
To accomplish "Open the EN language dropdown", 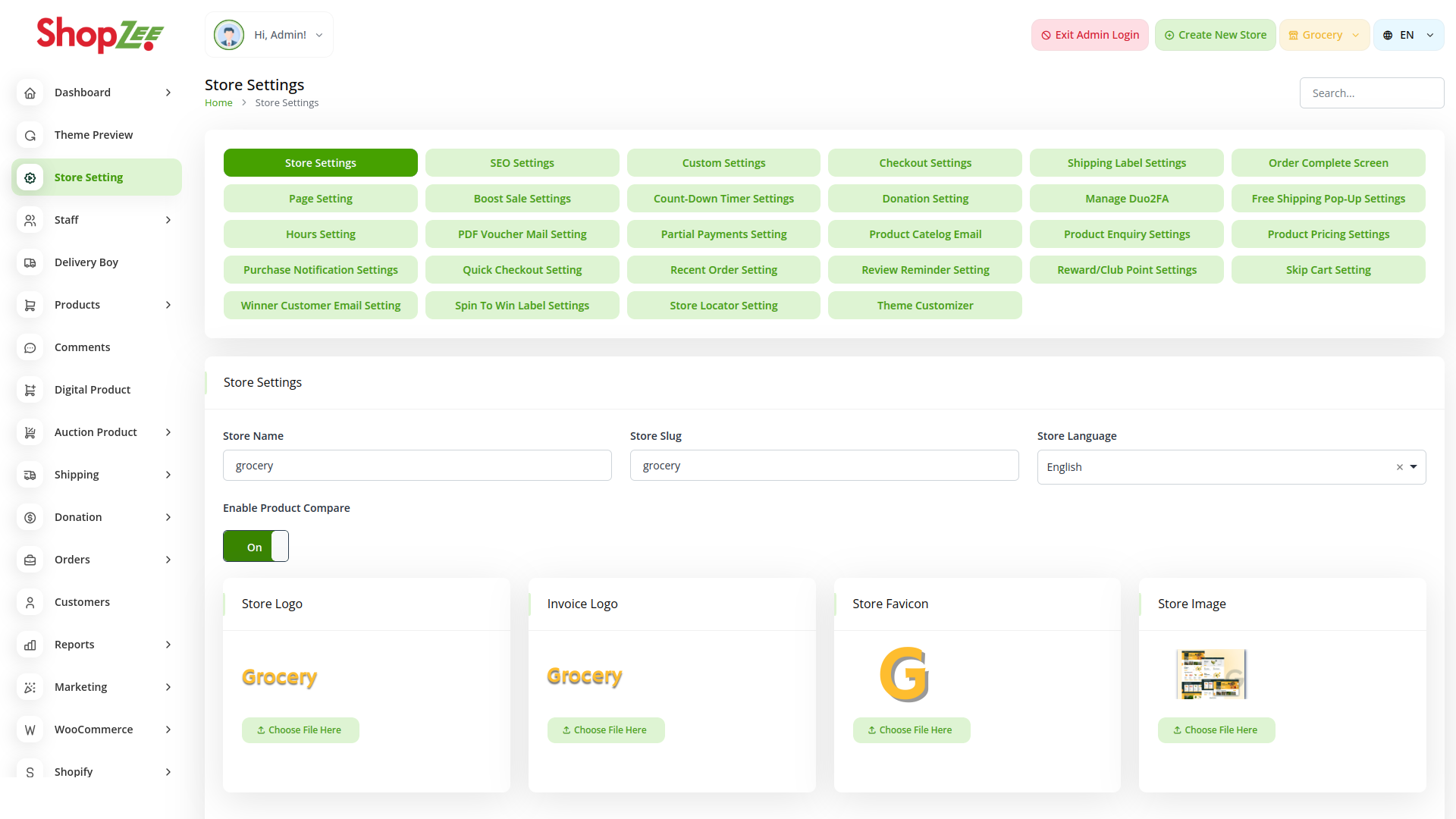I will tap(1408, 35).
